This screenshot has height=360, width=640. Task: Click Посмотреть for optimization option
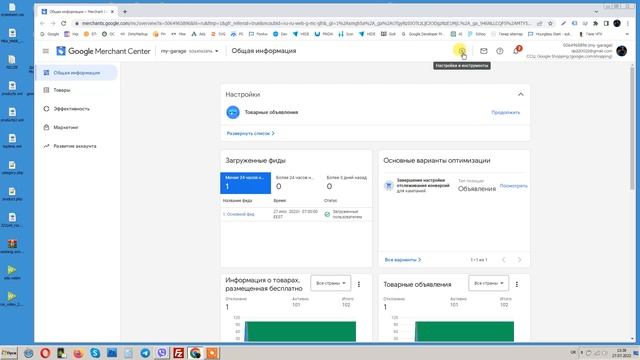(513, 186)
